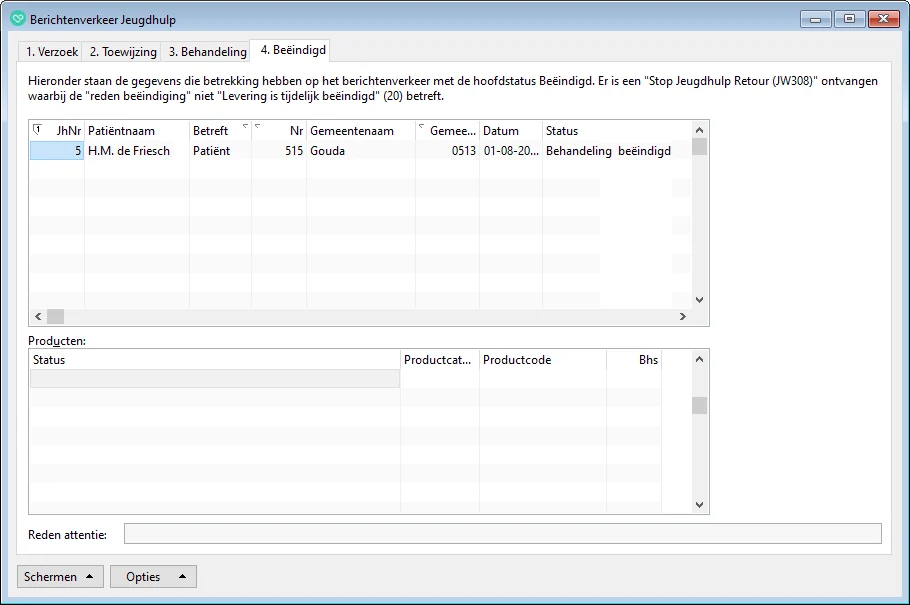Sort by the Patiëntnaam column header
The image size is (910, 605).
pyautogui.click(x=136, y=131)
